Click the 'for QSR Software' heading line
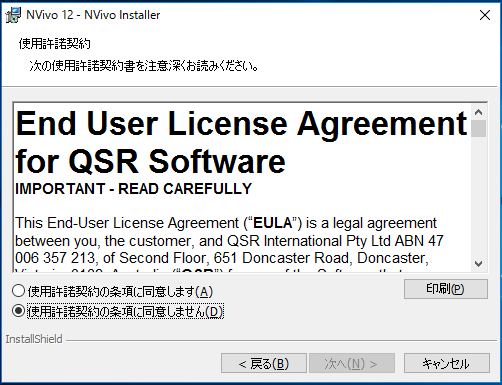 pos(150,162)
